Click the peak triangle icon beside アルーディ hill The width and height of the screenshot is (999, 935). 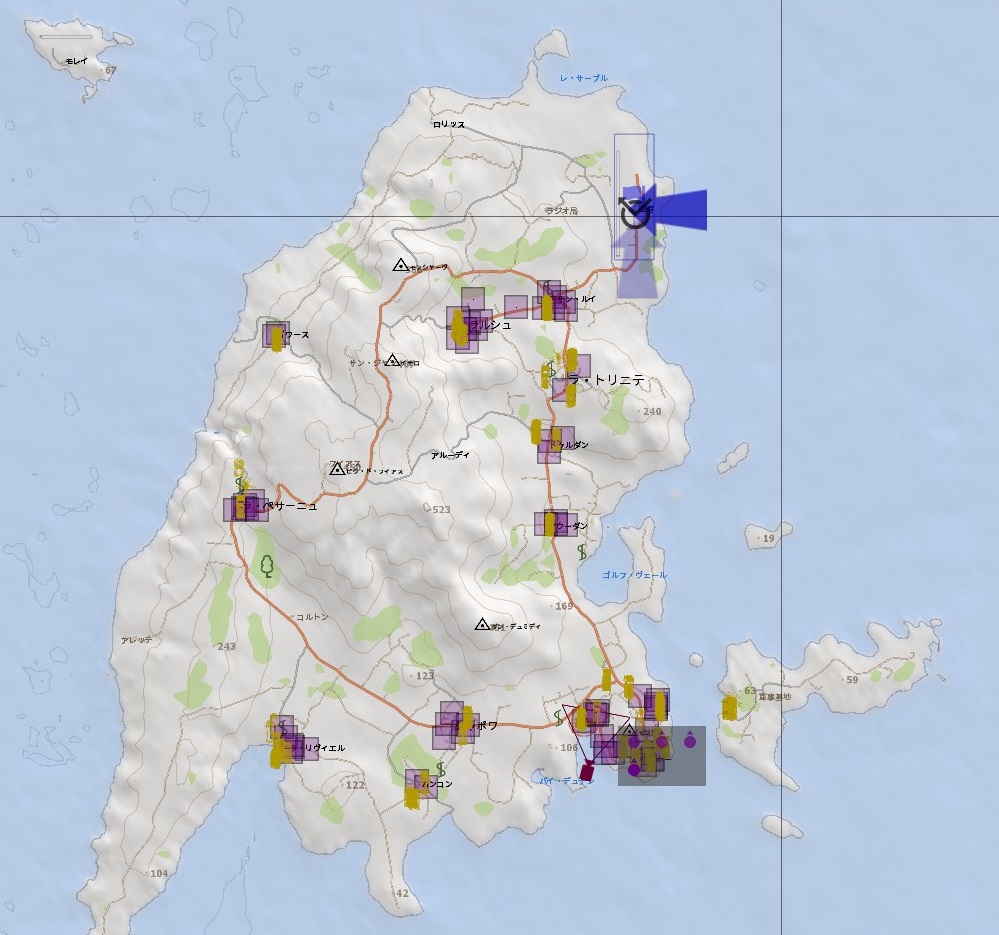click(338, 469)
